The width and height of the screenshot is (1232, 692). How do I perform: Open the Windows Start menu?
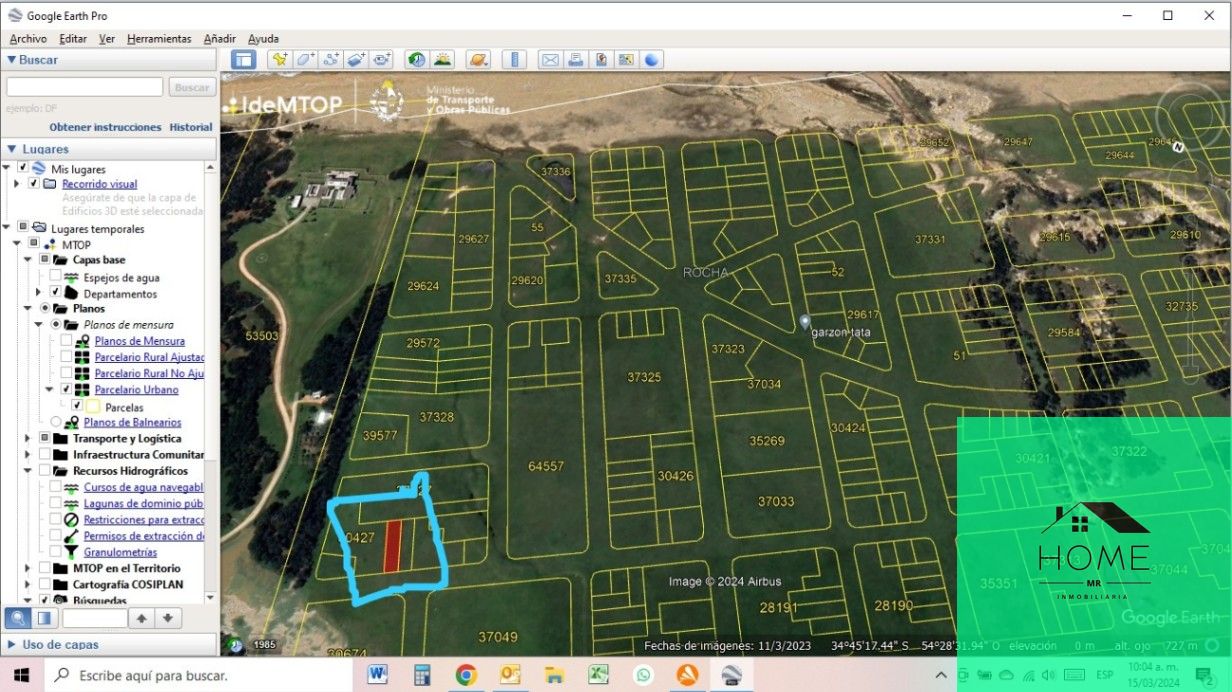21,675
